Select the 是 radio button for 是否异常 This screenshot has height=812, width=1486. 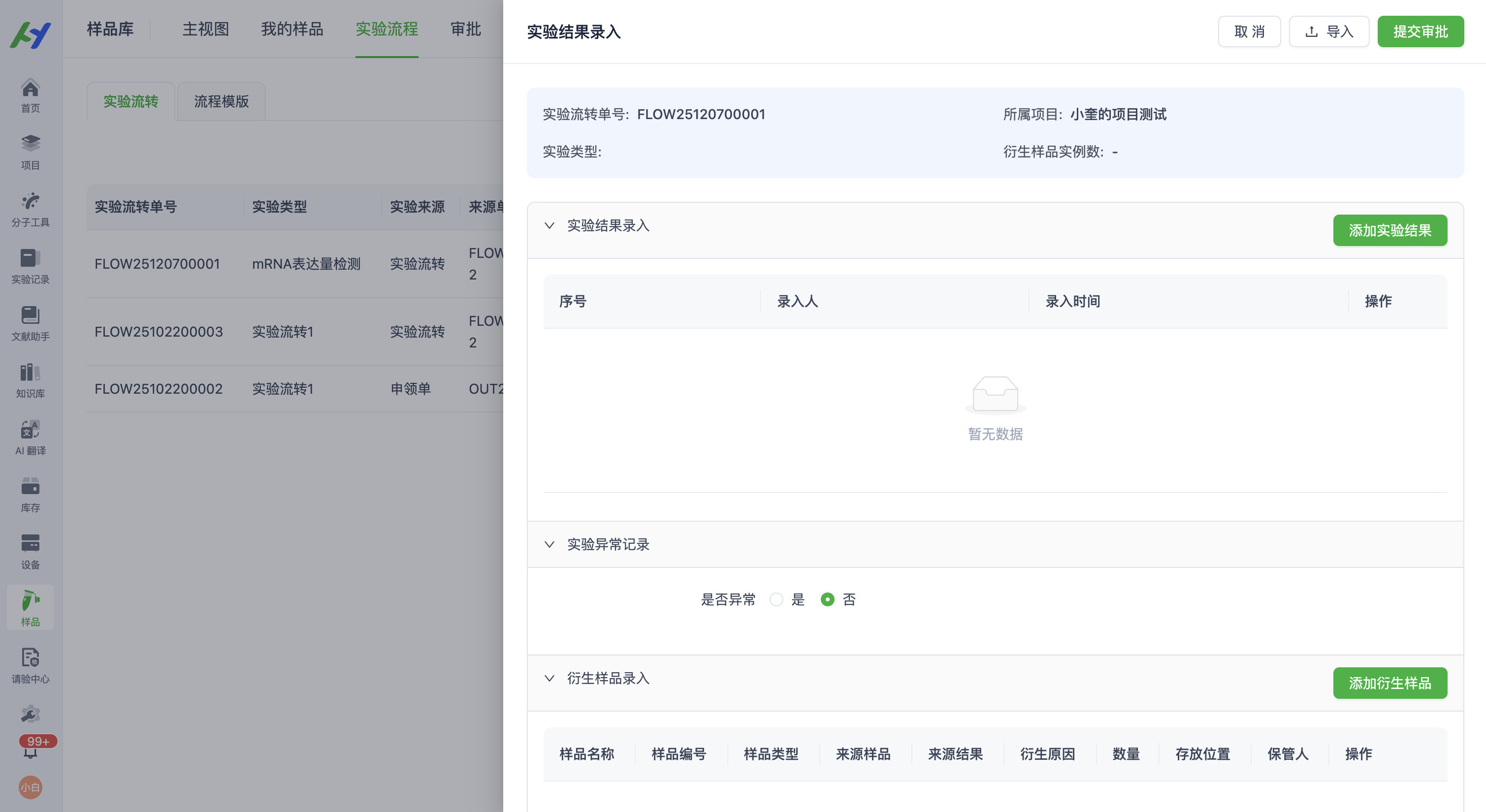pos(776,600)
